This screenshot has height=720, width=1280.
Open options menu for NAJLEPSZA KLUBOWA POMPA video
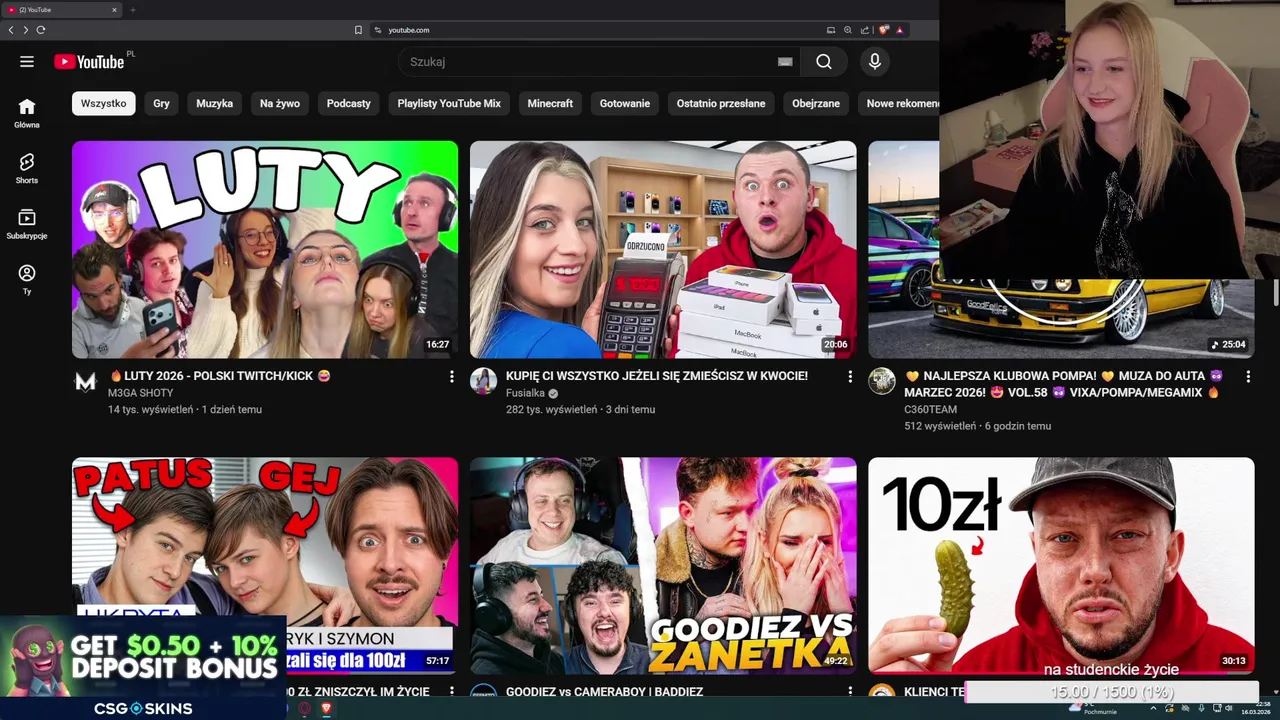1248,377
